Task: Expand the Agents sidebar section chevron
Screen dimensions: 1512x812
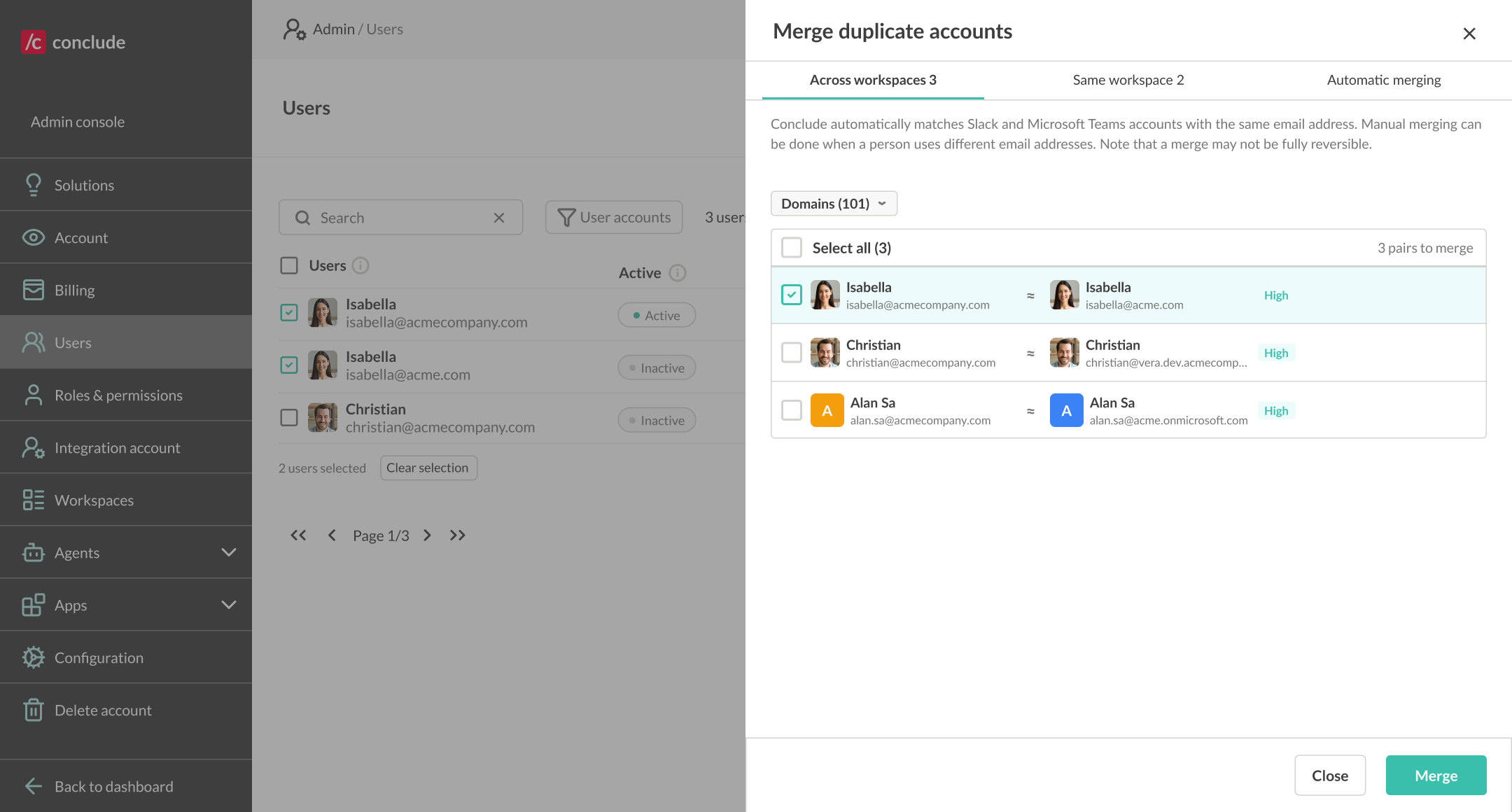Action: (229, 552)
